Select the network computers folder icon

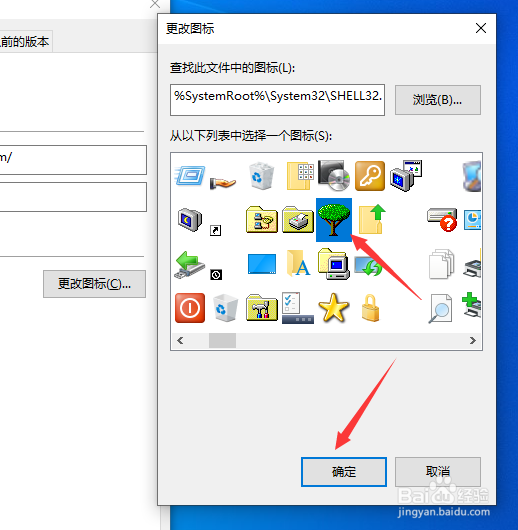tap(262, 220)
